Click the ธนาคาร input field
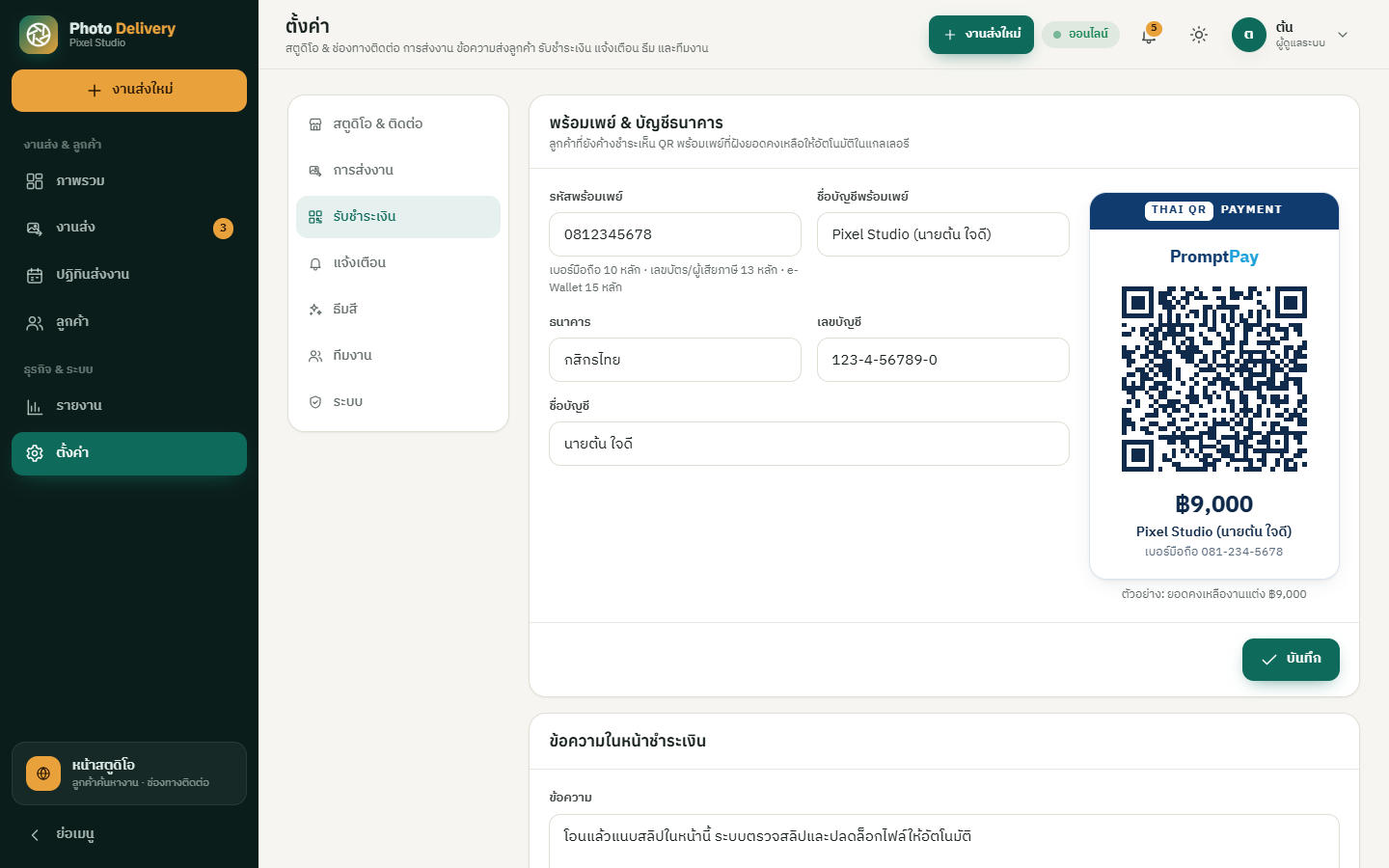Image resolution: width=1389 pixels, height=868 pixels. [x=675, y=360]
